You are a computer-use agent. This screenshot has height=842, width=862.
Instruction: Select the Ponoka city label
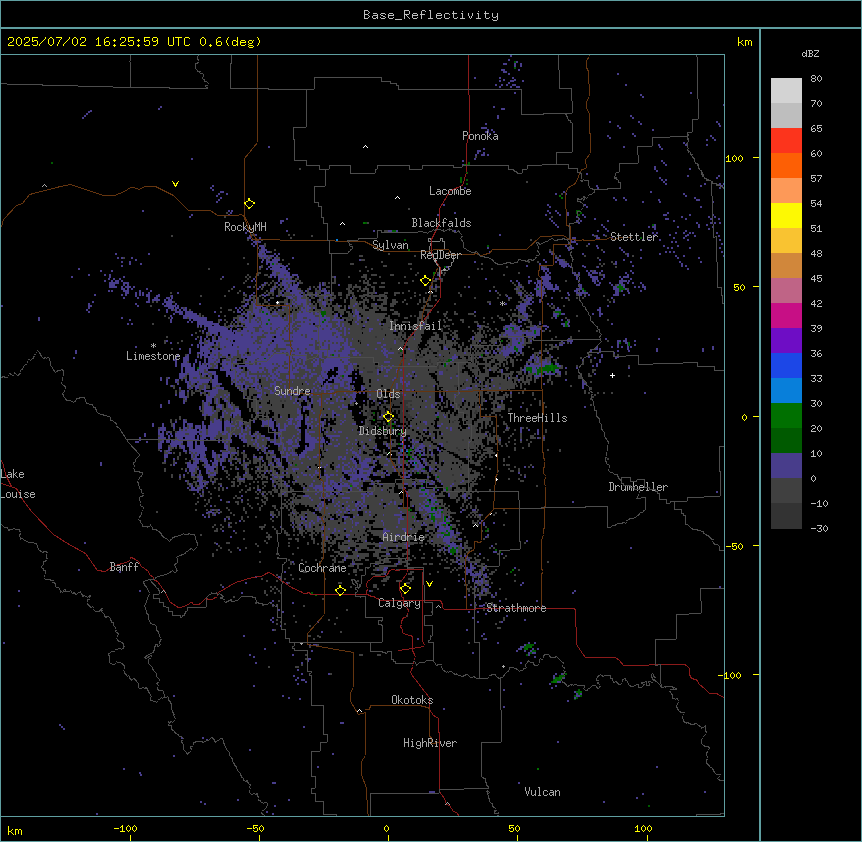(x=480, y=136)
